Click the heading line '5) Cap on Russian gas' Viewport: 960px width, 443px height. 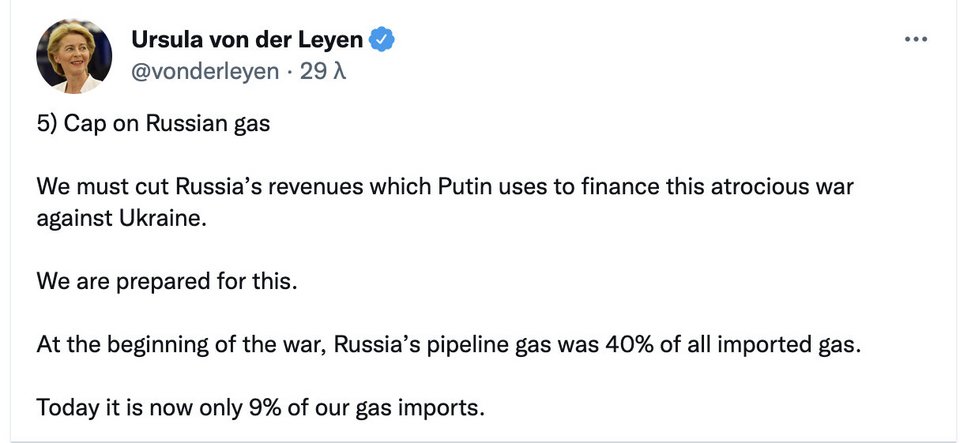pos(153,124)
